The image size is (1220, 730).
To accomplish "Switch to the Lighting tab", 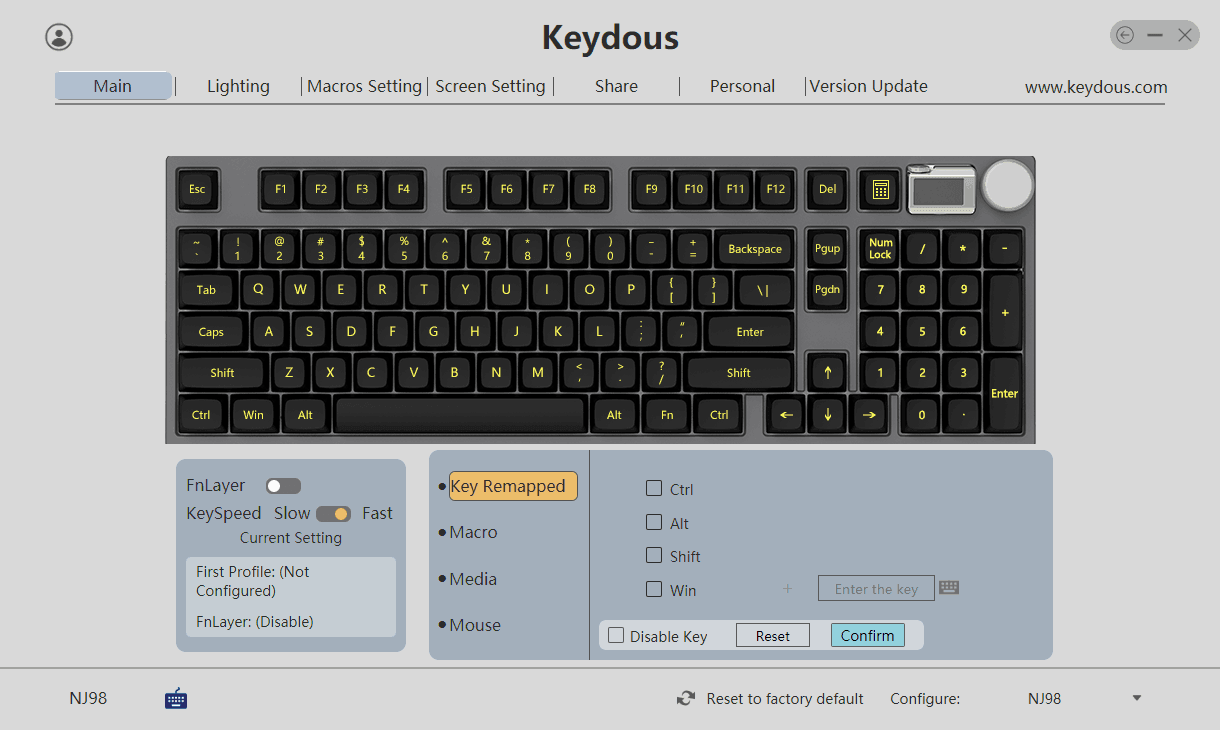I will pyautogui.click(x=238, y=86).
